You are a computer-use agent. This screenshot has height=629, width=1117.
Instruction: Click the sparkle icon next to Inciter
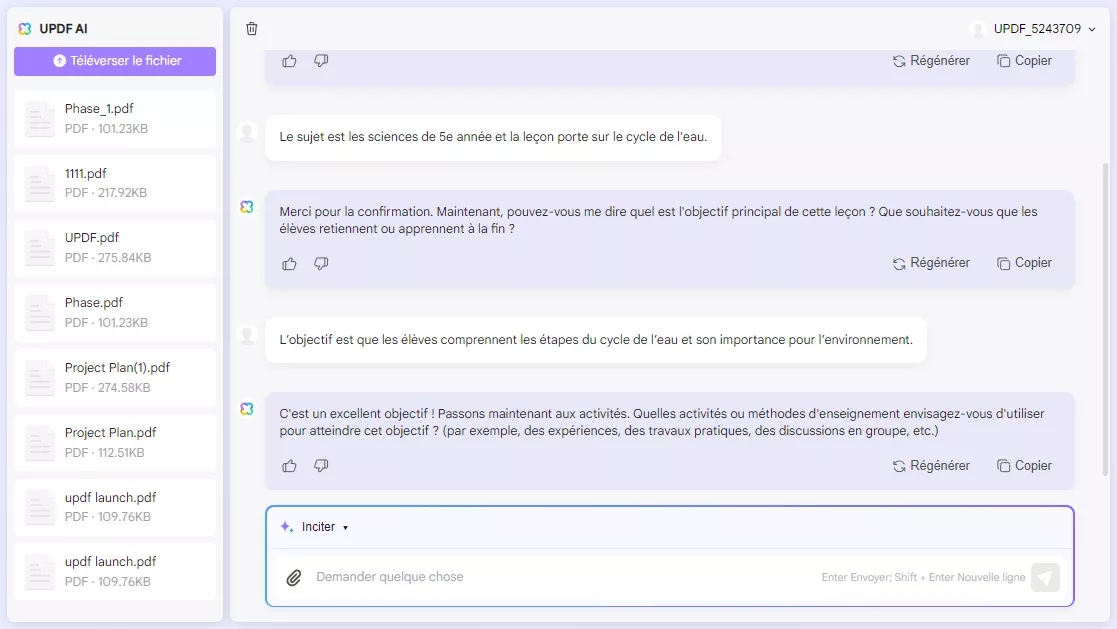click(286, 526)
